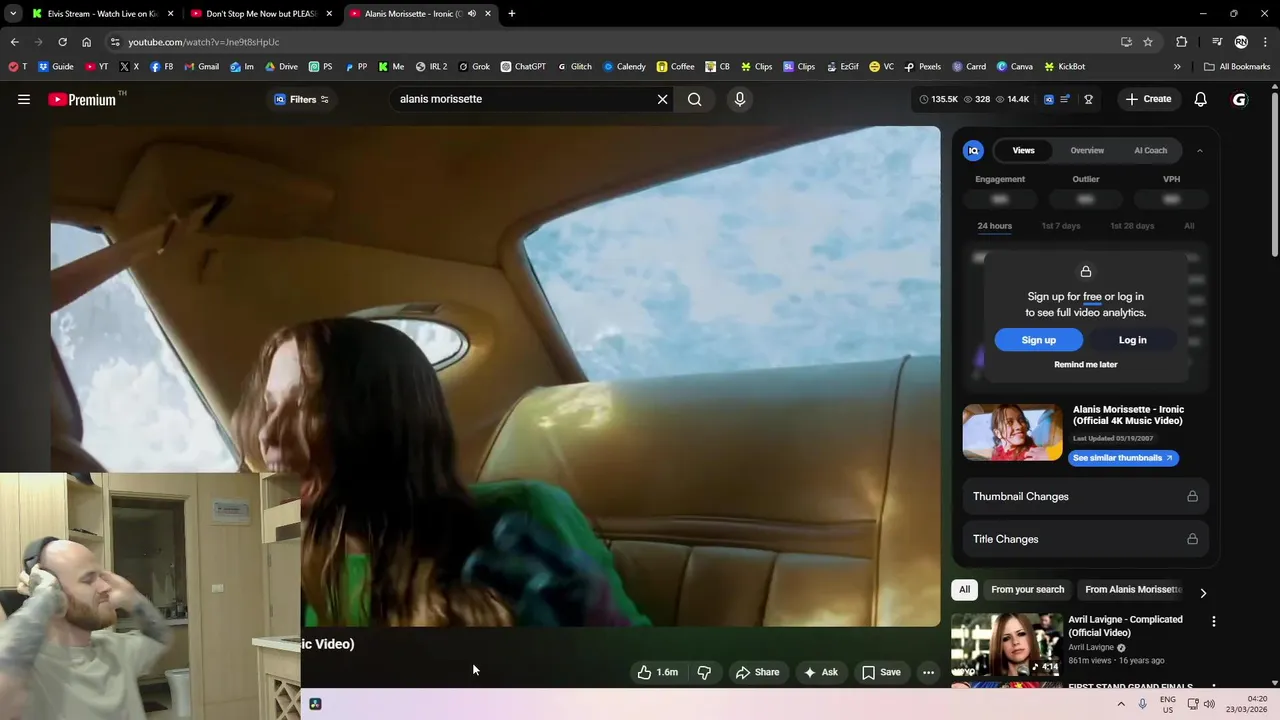Save the video to a playlist
Screen dimensions: 1280x720
[881, 672]
